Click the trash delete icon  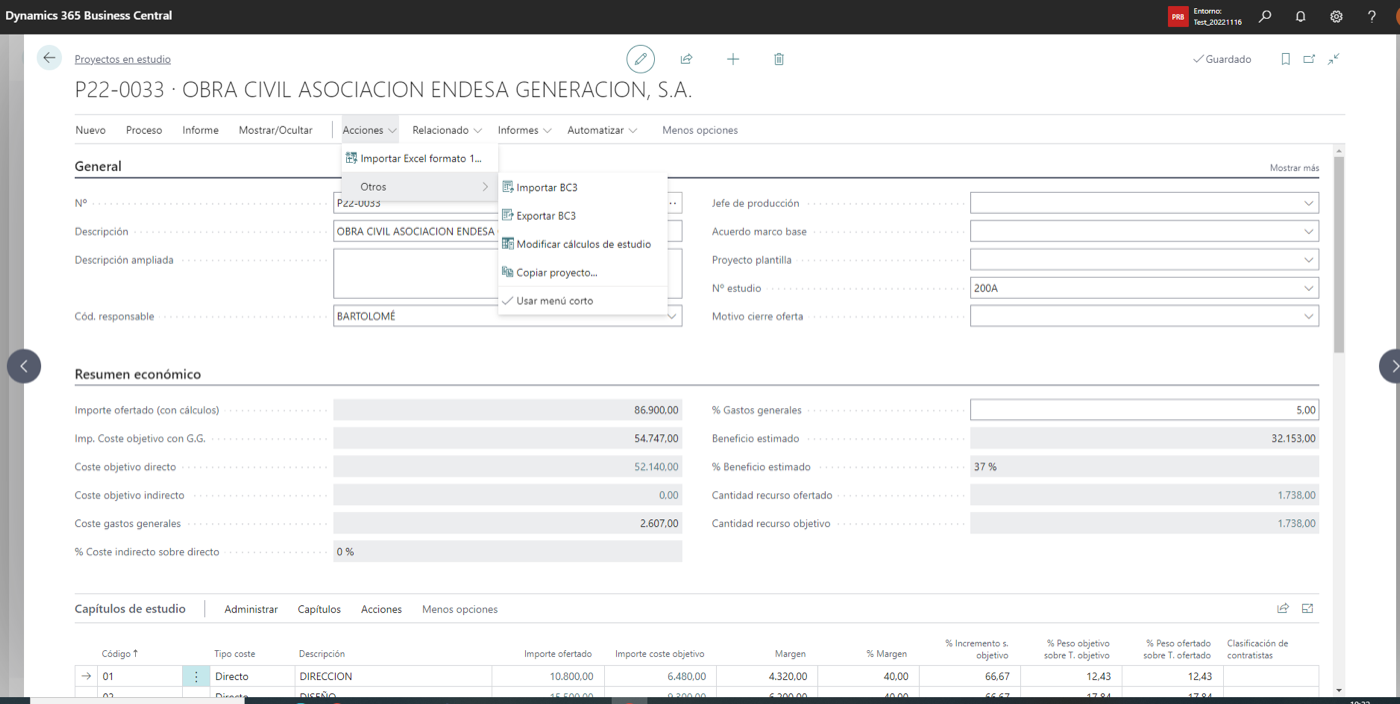[779, 59]
